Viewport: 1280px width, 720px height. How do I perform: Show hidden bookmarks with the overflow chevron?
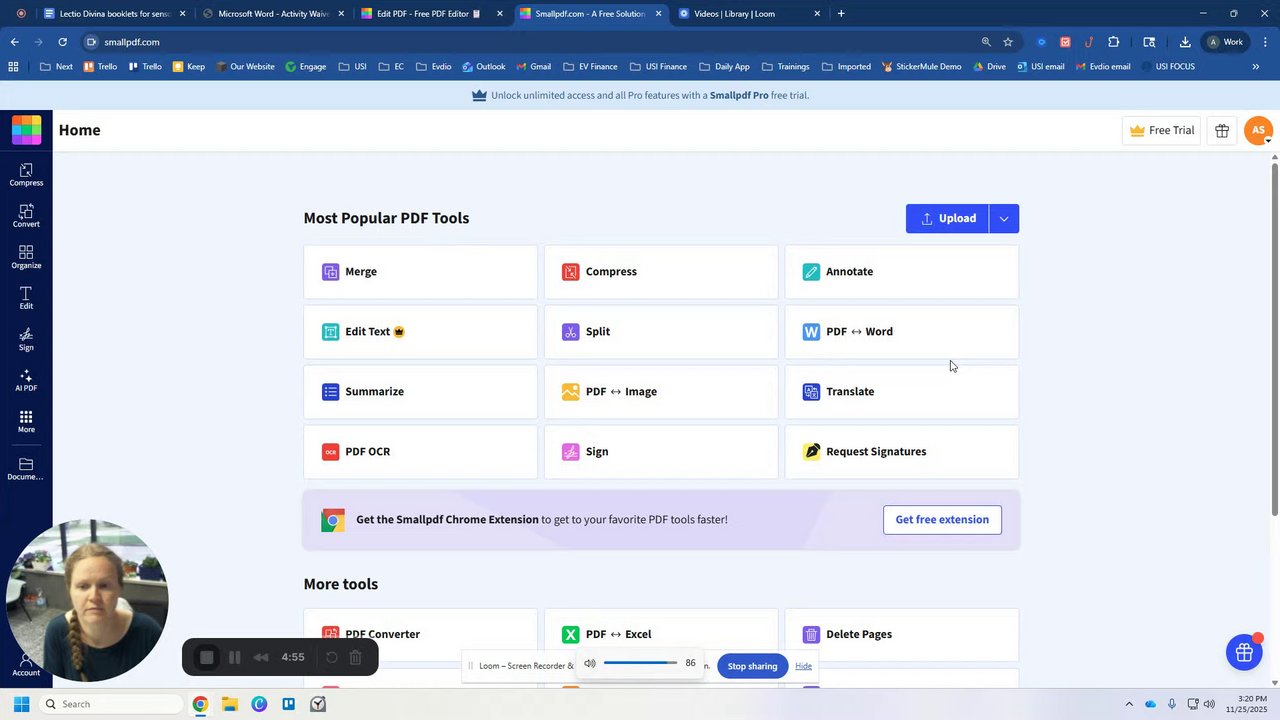click(1256, 67)
